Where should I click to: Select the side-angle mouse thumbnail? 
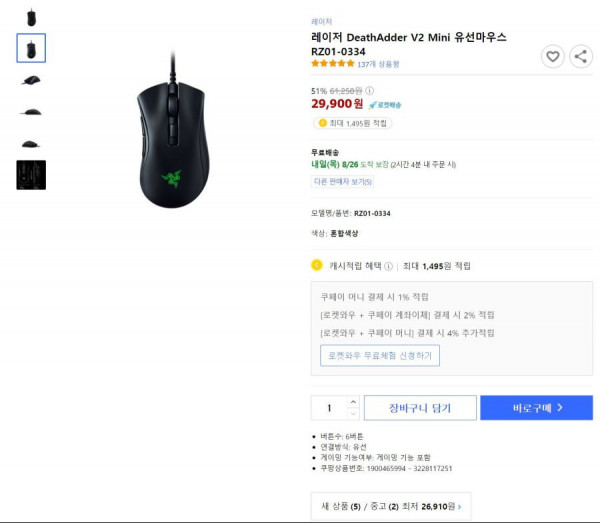31,80
